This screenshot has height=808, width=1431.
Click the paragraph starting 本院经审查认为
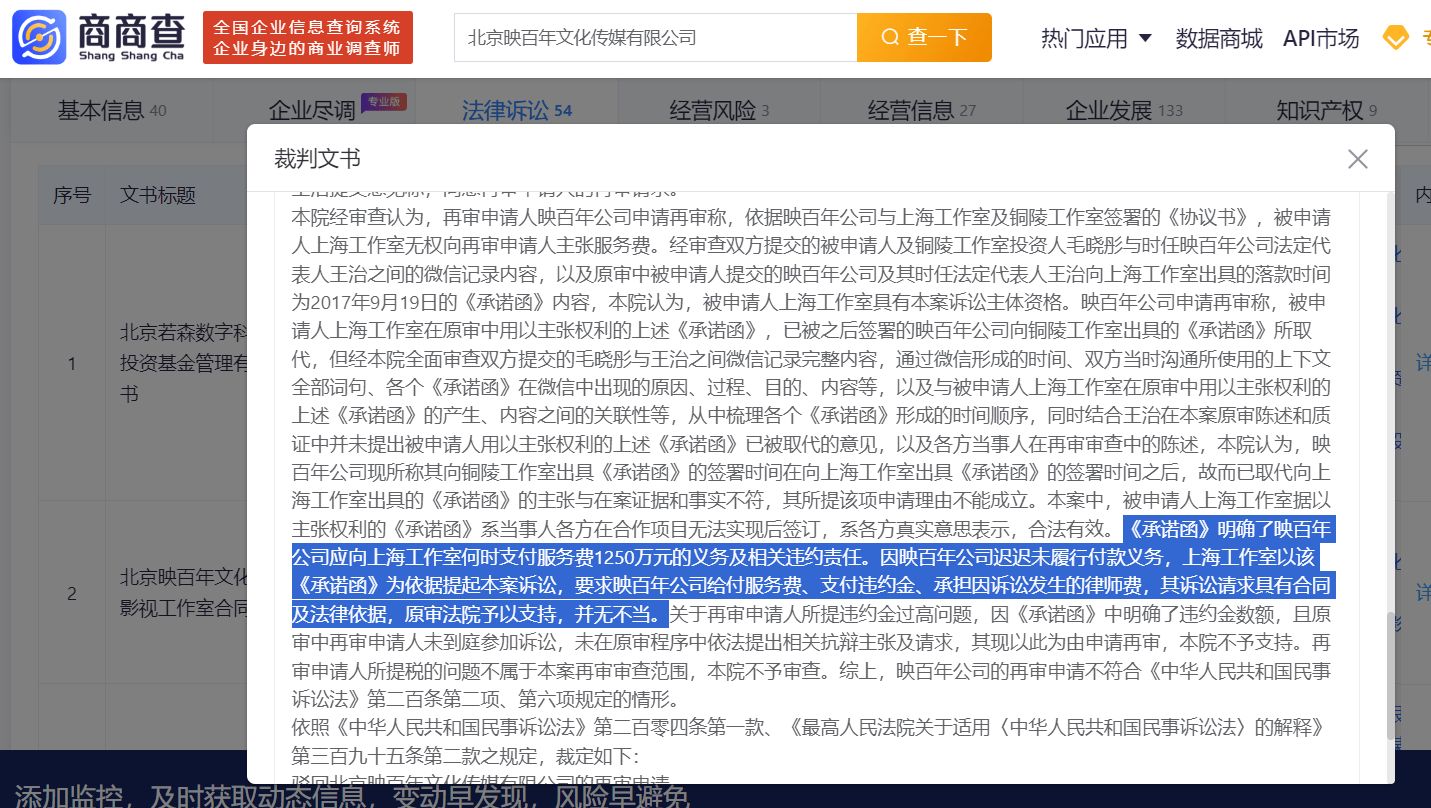pyautogui.click(x=811, y=456)
